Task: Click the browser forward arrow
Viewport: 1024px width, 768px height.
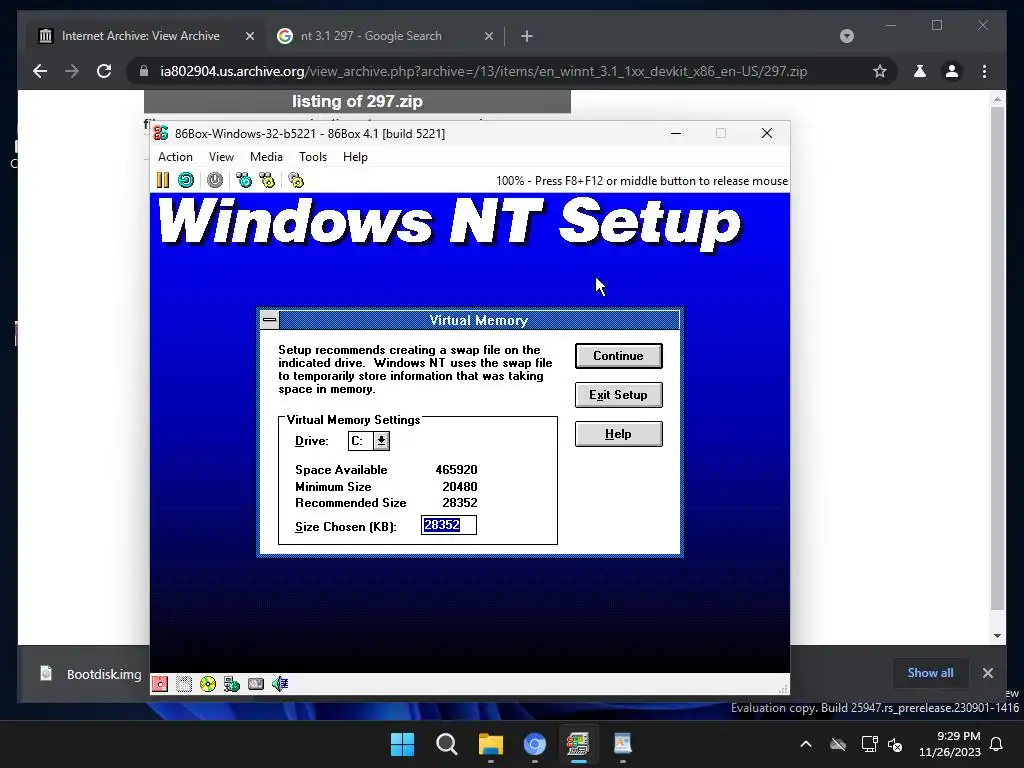Action: point(72,71)
